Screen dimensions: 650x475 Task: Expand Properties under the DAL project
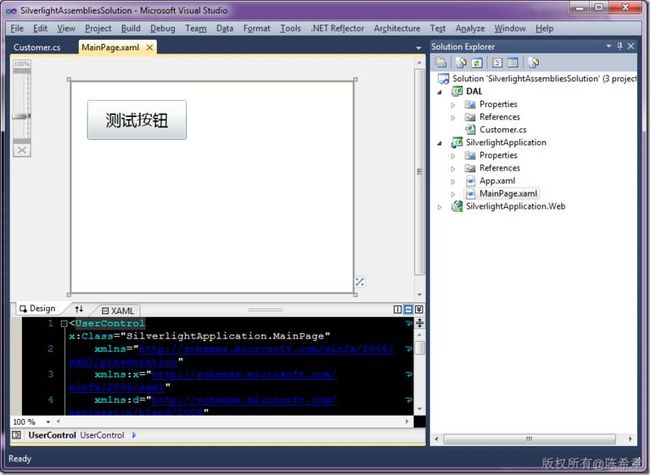[453, 105]
